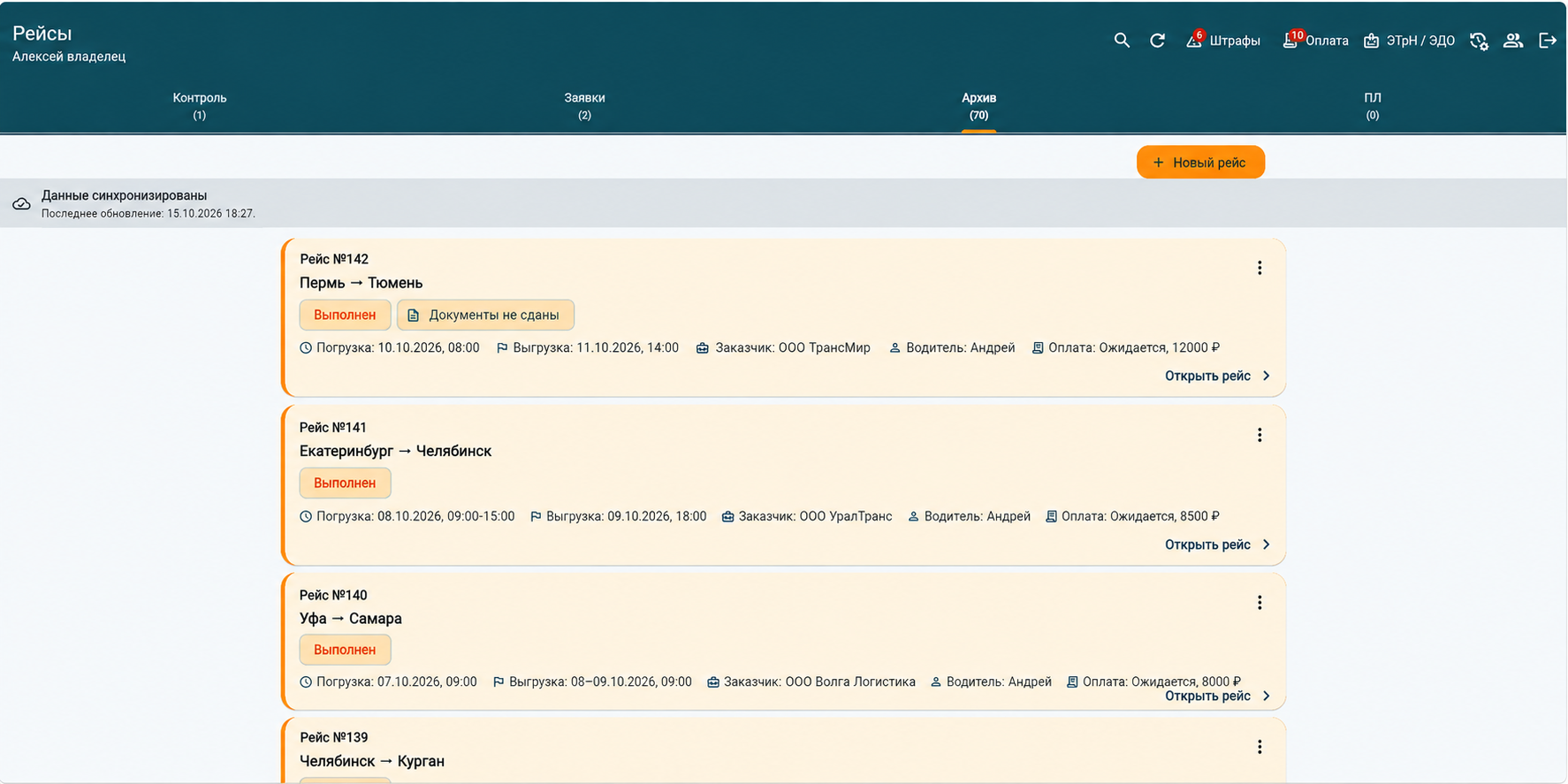Click Открыть рейс for Уфа → Самара
This screenshot has height=784, width=1568.
click(1217, 696)
